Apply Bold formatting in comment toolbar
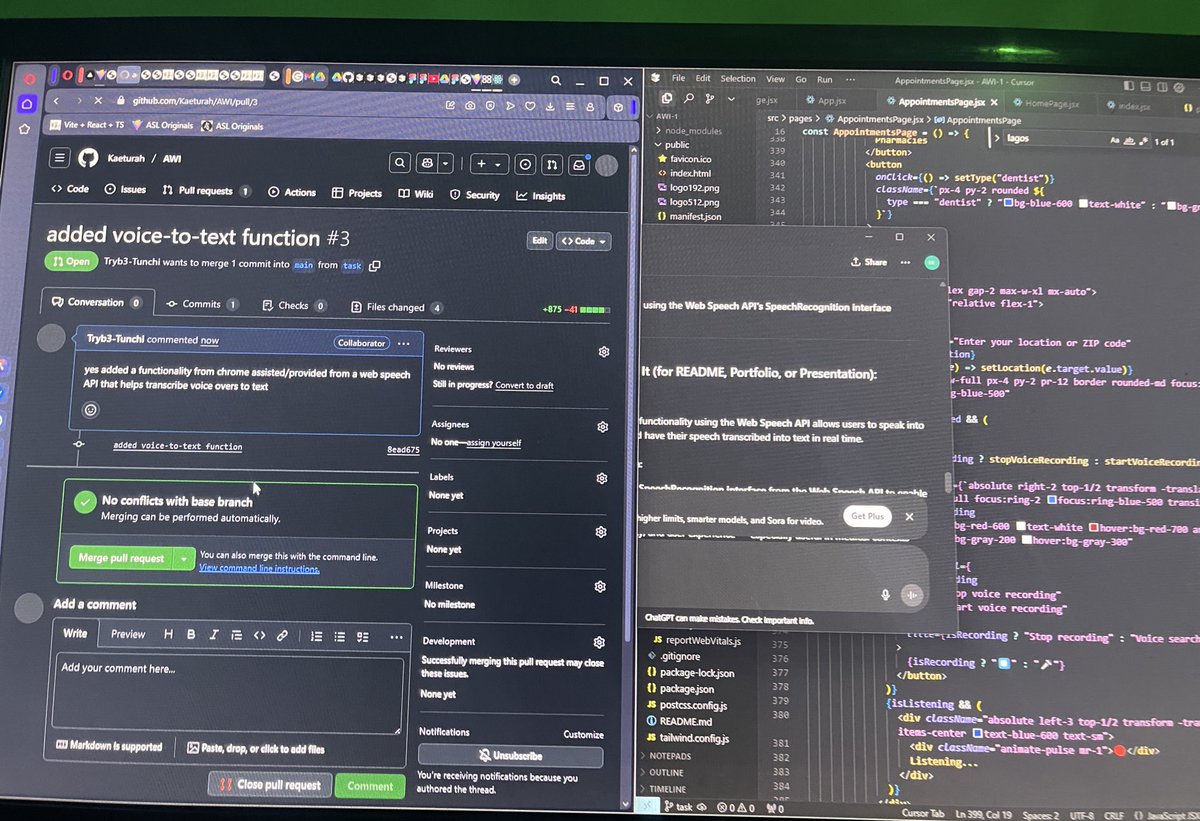 tap(190, 634)
